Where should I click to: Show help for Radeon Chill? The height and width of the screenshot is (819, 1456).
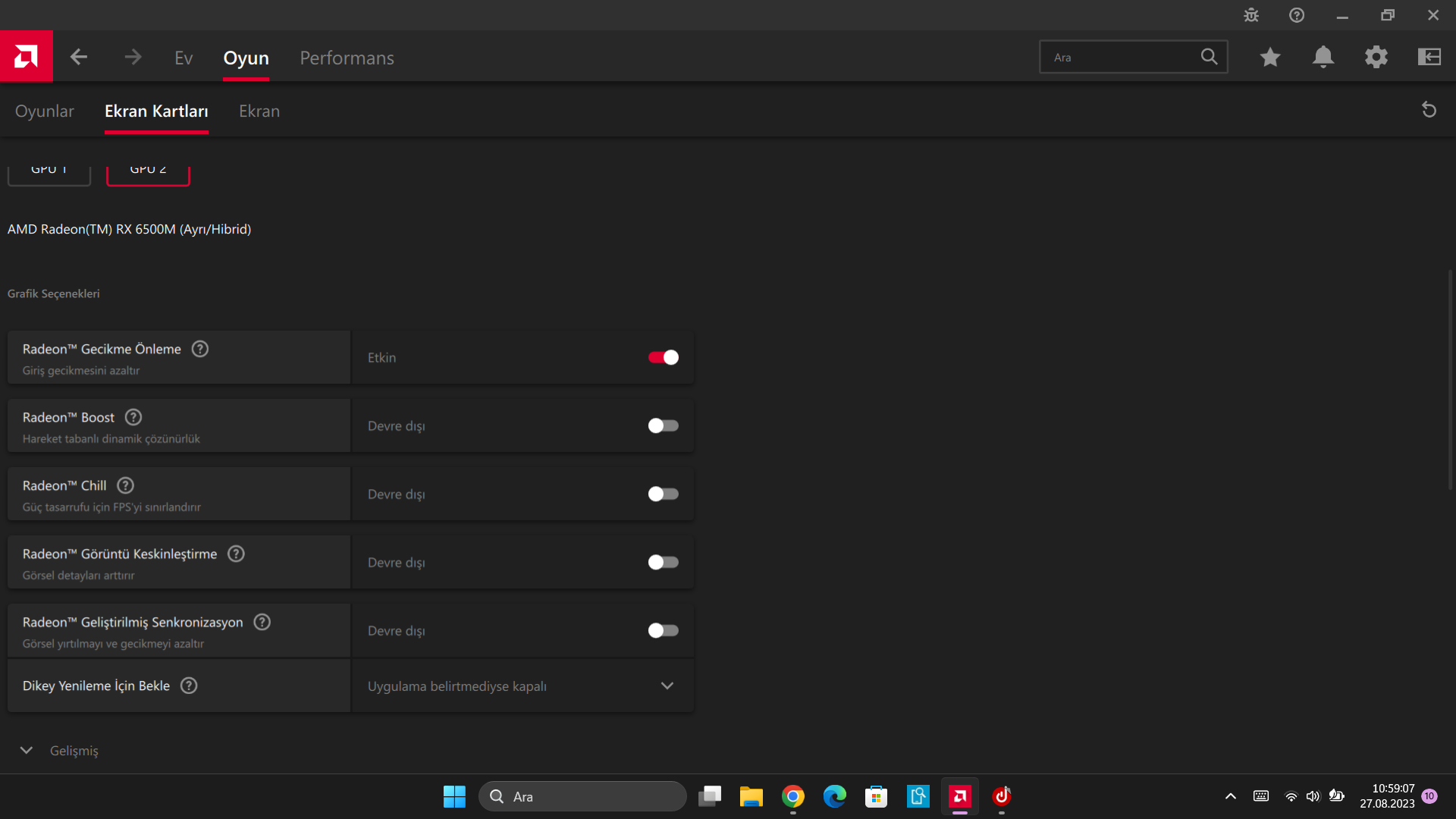pos(126,485)
